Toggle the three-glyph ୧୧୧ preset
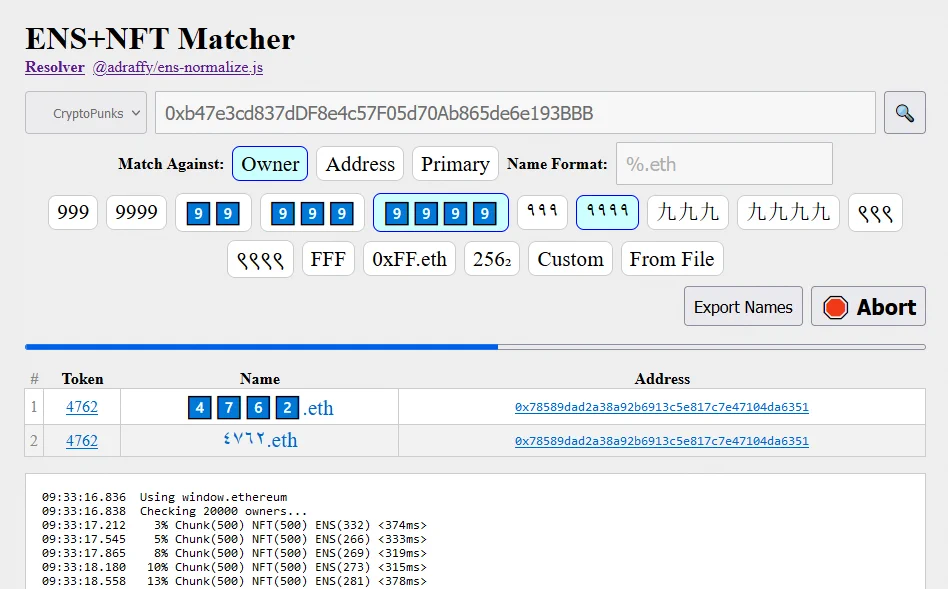This screenshot has height=589, width=948. pos(875,212)
